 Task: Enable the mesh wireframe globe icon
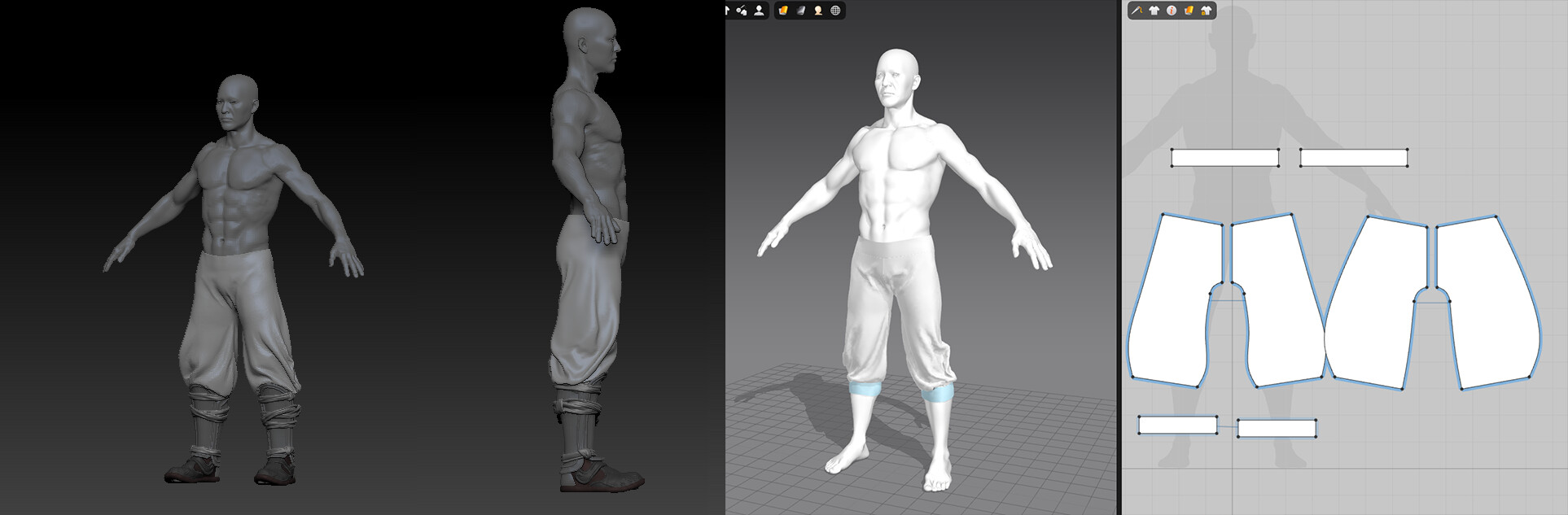835,10
